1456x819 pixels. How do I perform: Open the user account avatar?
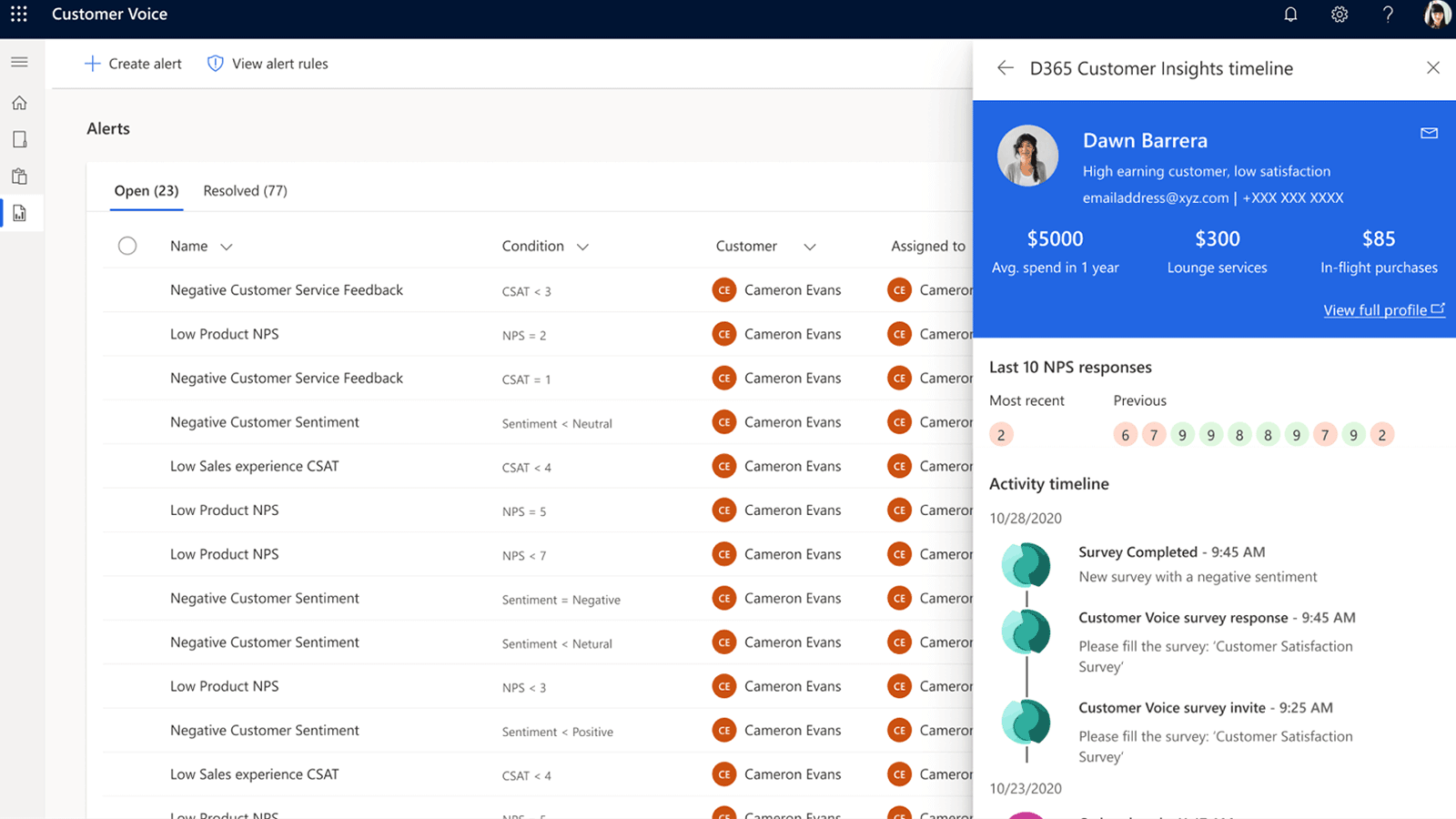pos(1437,15)
